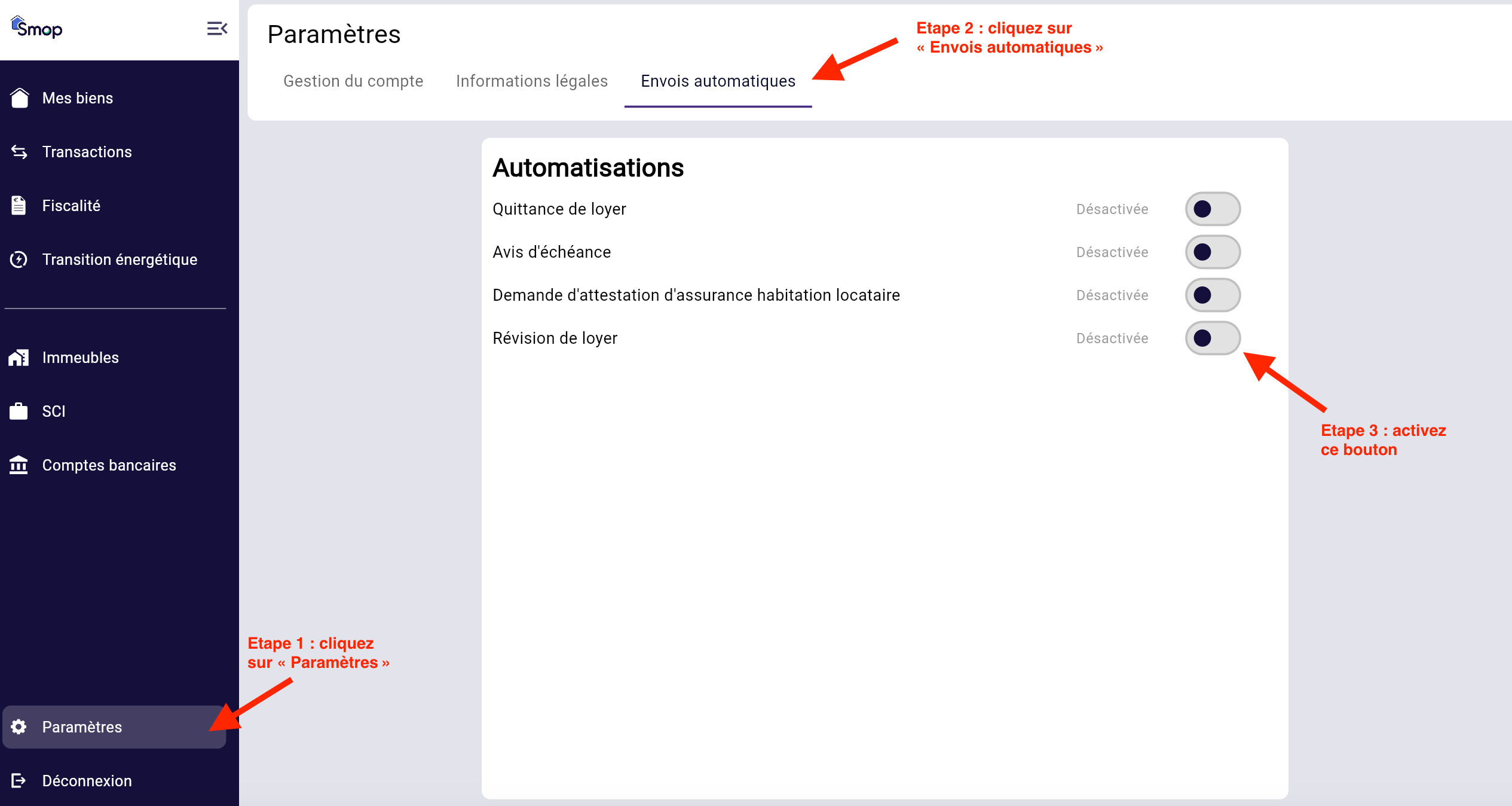
Task: Click the Paramètres gear icon
Action: (x=19, y=727)
